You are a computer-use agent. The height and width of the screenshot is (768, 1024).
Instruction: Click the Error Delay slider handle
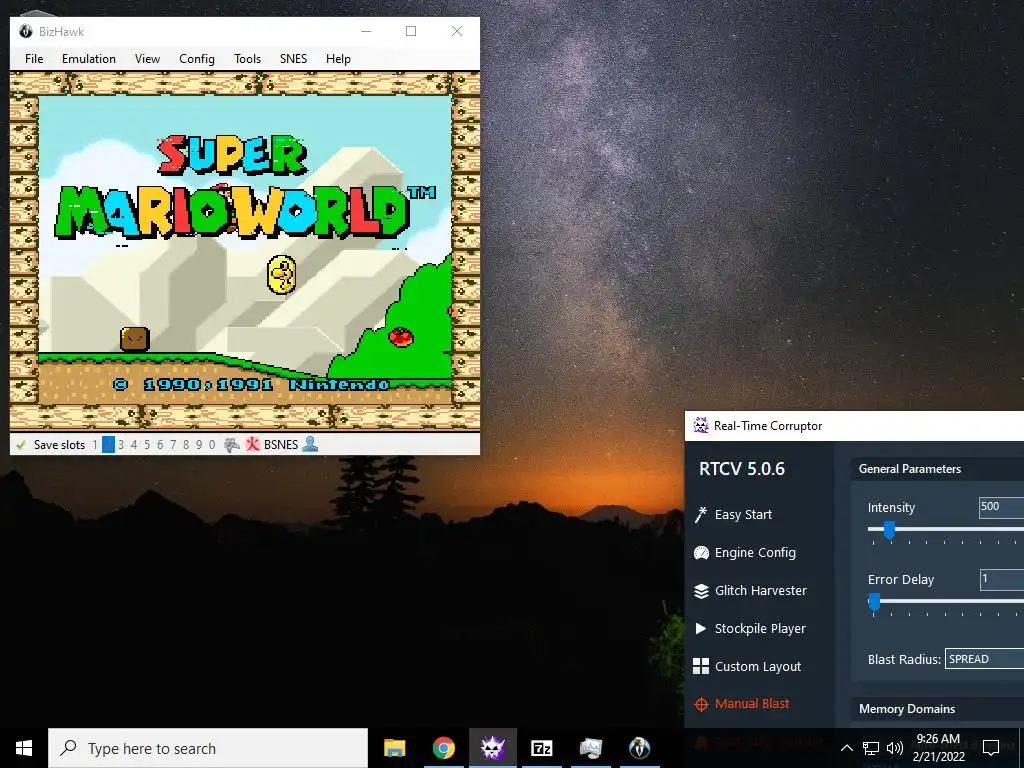pos(874,602)
